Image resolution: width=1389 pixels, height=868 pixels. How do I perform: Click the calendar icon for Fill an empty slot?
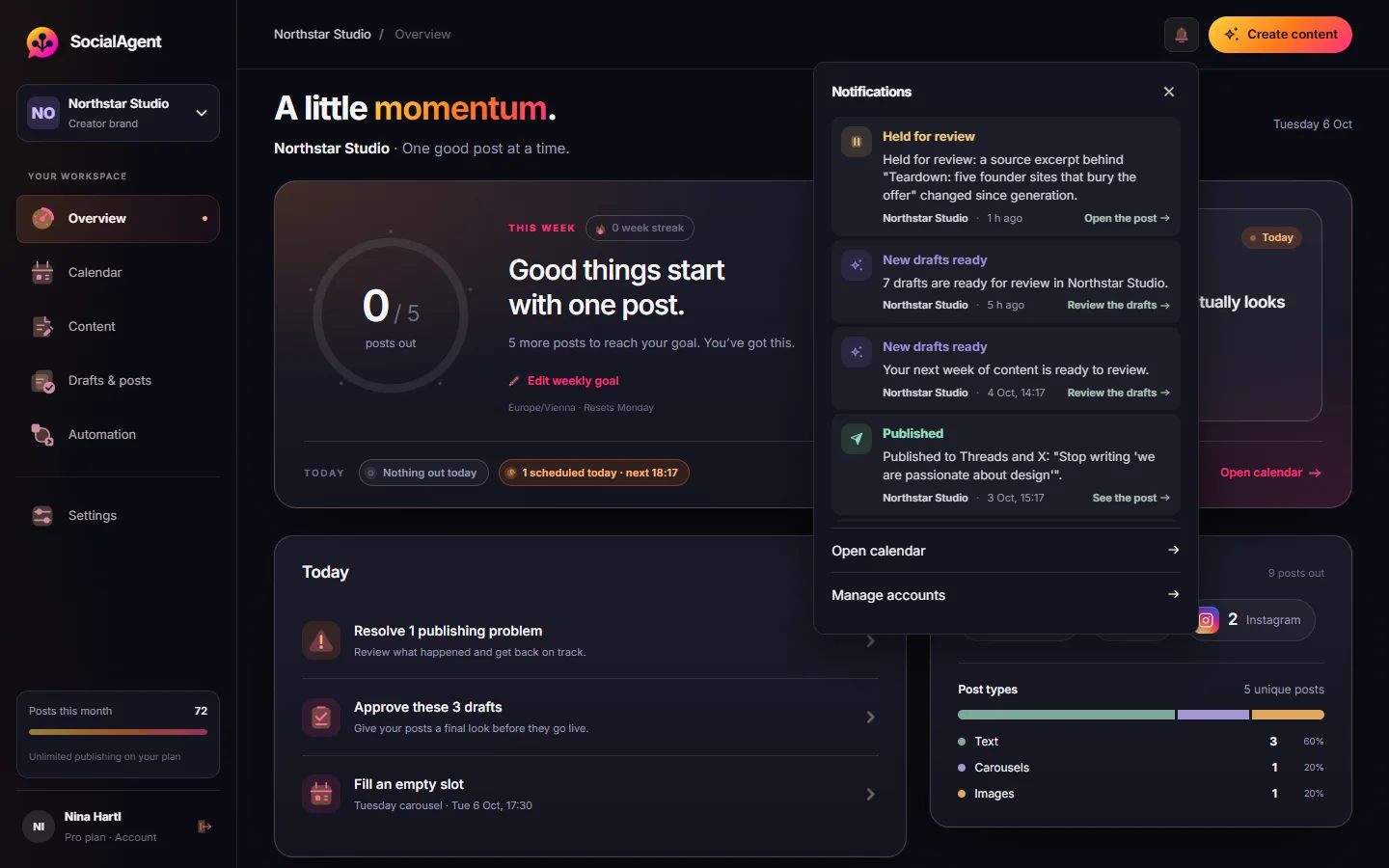[x=321, y=795]
